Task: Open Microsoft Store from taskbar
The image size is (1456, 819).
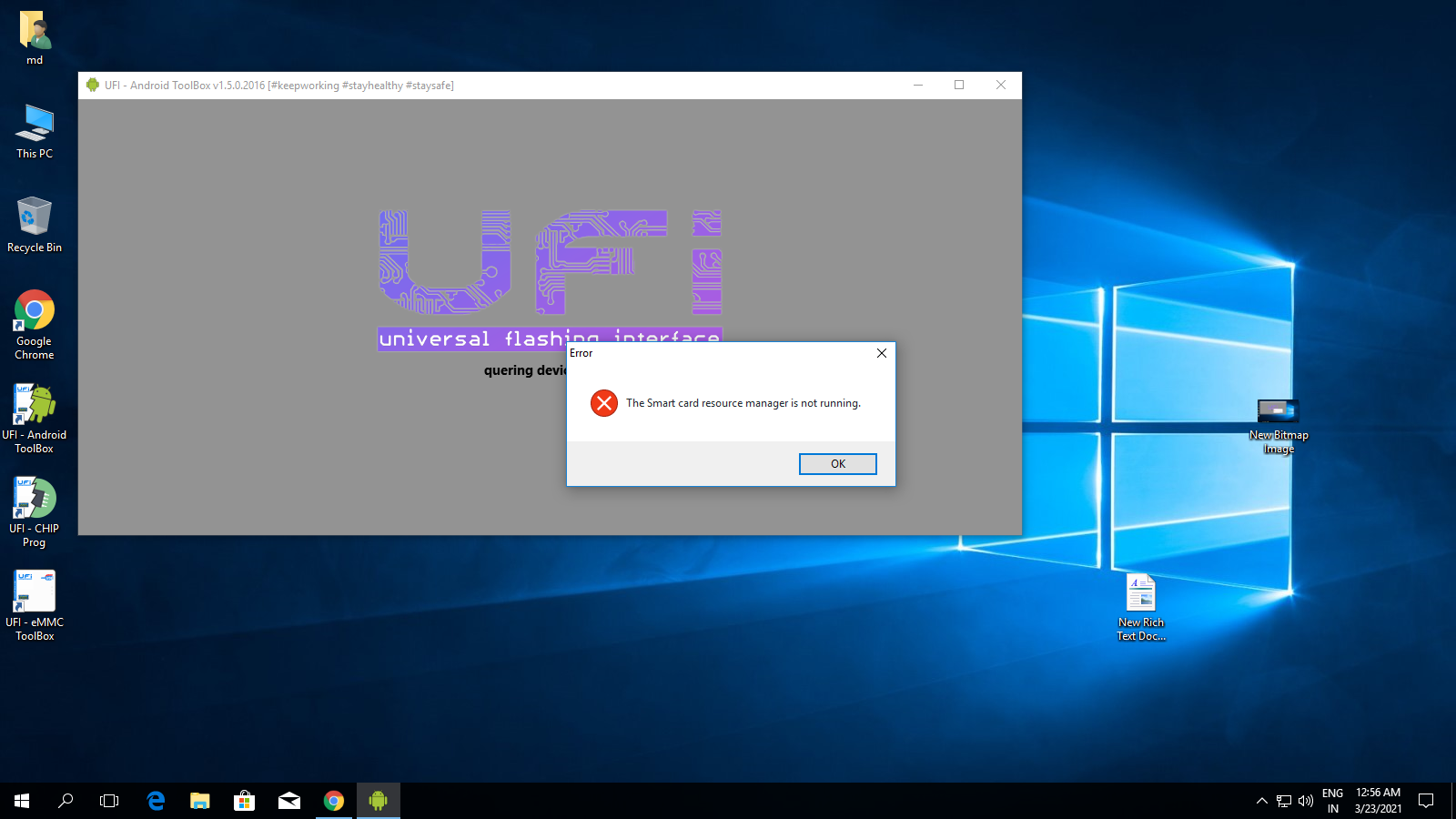Action: pos(244,801)
